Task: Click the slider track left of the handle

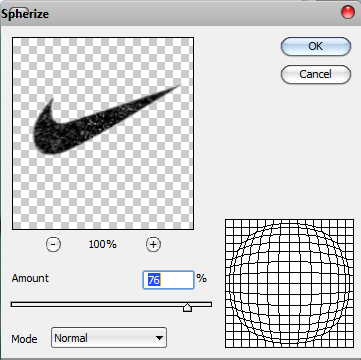Action: [97, 304]
